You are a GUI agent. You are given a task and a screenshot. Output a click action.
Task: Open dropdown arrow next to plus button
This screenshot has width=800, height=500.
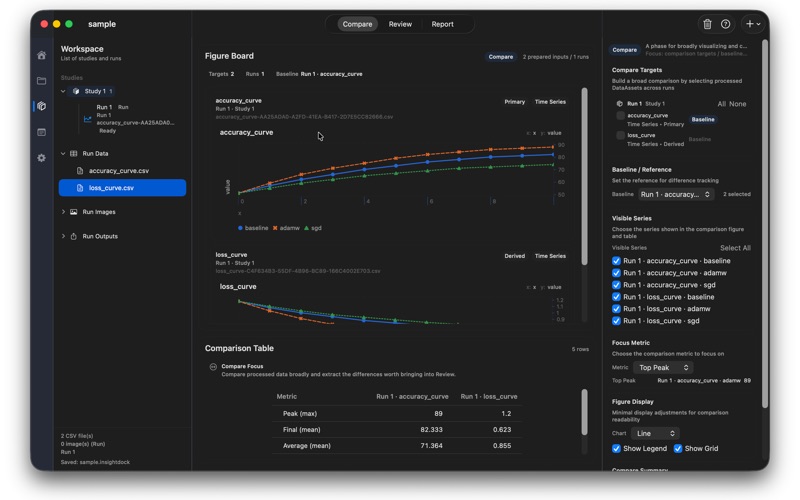[x=759, y=24]
